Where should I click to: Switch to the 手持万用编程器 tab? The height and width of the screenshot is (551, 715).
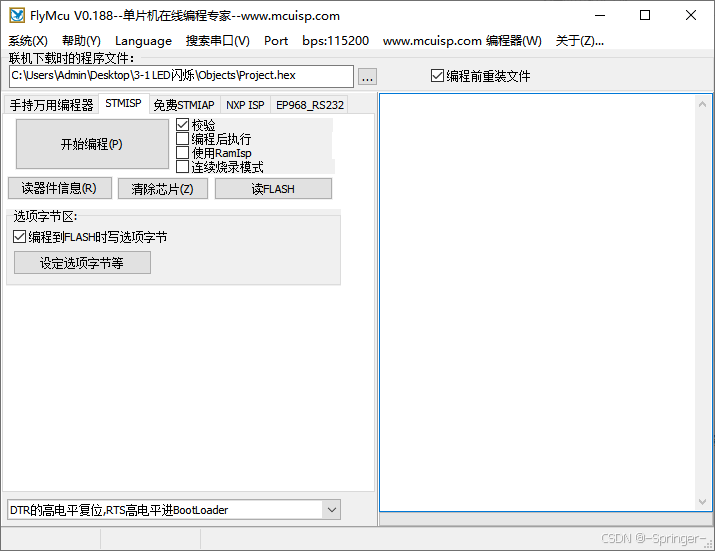[51, 105]
